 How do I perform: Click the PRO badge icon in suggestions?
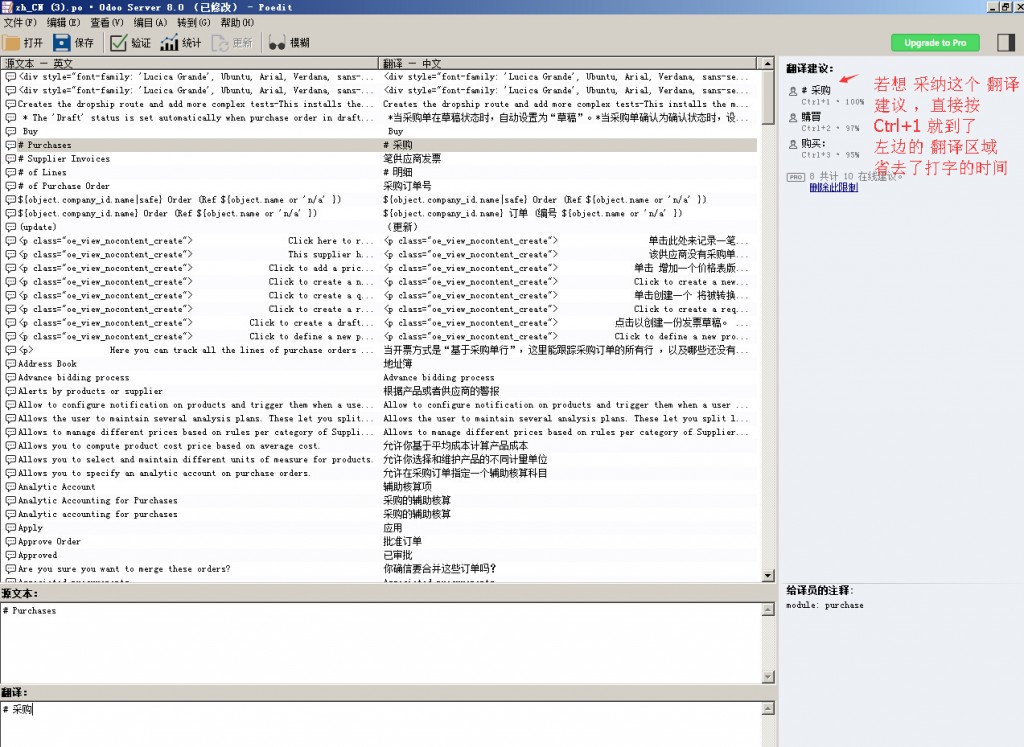pos(795,176)
